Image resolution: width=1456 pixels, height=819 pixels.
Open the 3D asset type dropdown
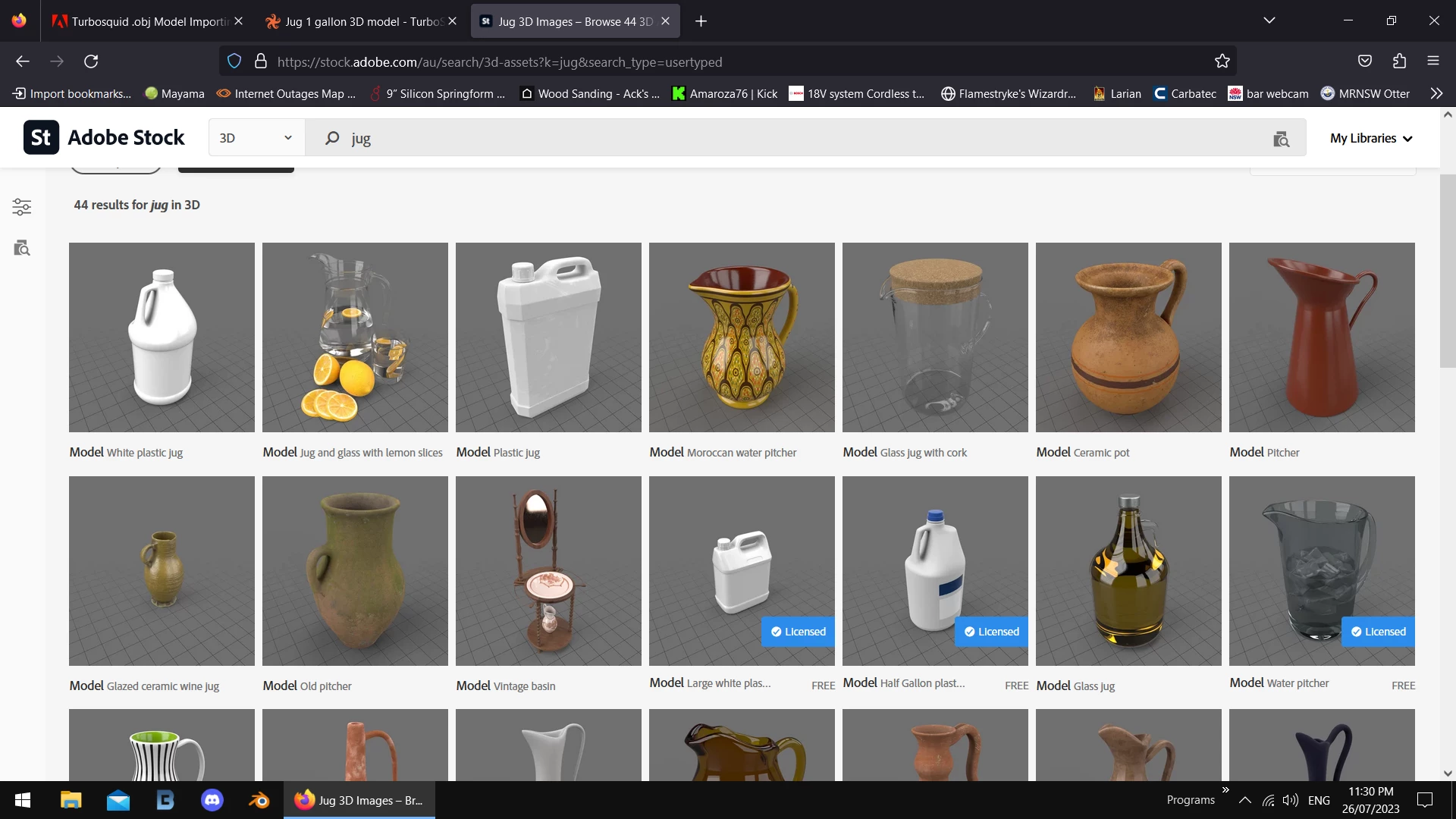click(256, 138)
